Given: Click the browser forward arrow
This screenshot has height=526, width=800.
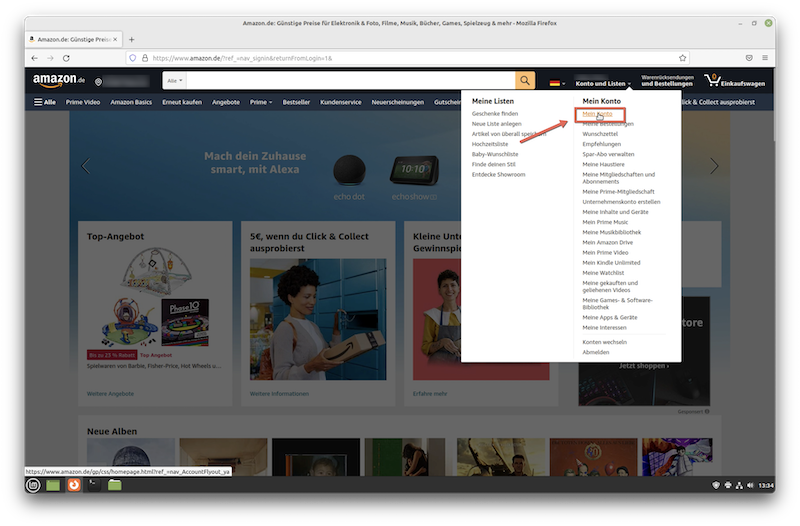Looking at the screenshot, I should pyautogui.click(x=50, y=58).
